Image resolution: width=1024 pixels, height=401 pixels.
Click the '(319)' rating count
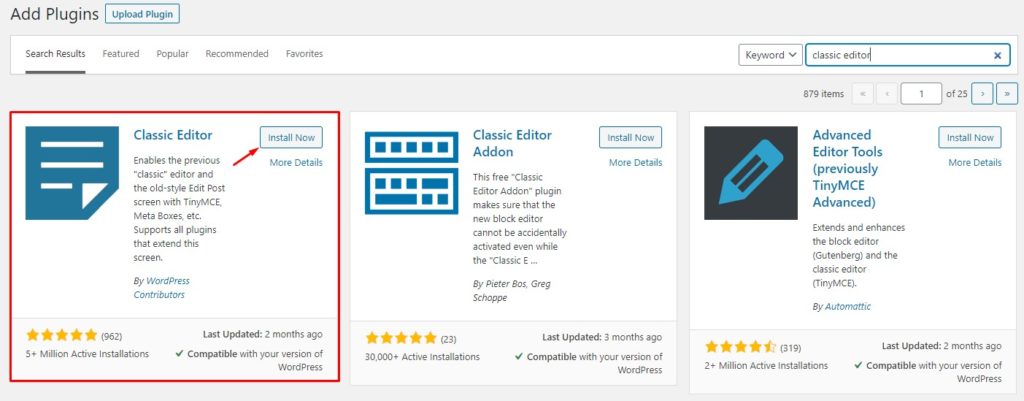click(790, 347)
